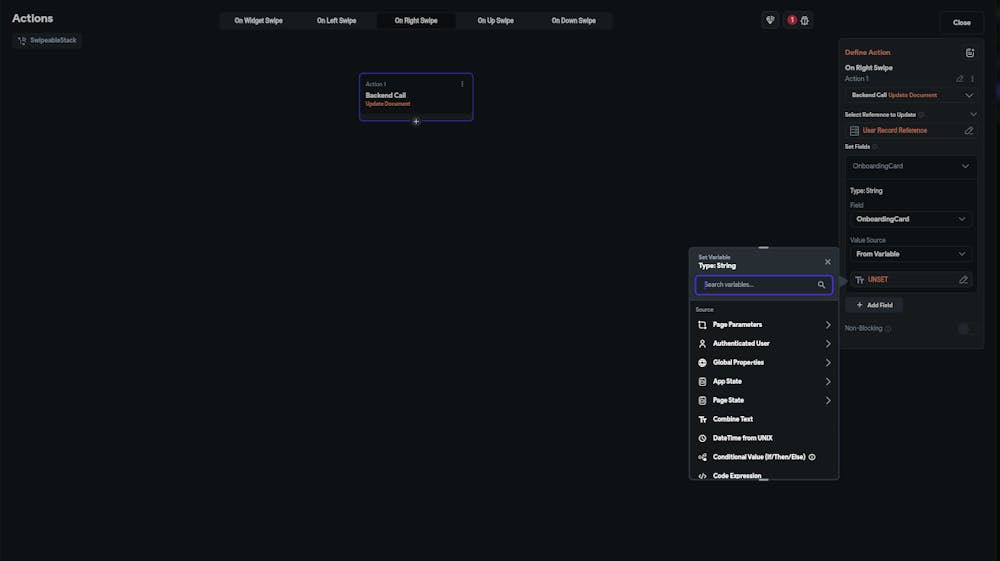Viewport: 1000px width, 561px height.
Task: Show info next to Set Fields
Action: click(x=874, y=147)
